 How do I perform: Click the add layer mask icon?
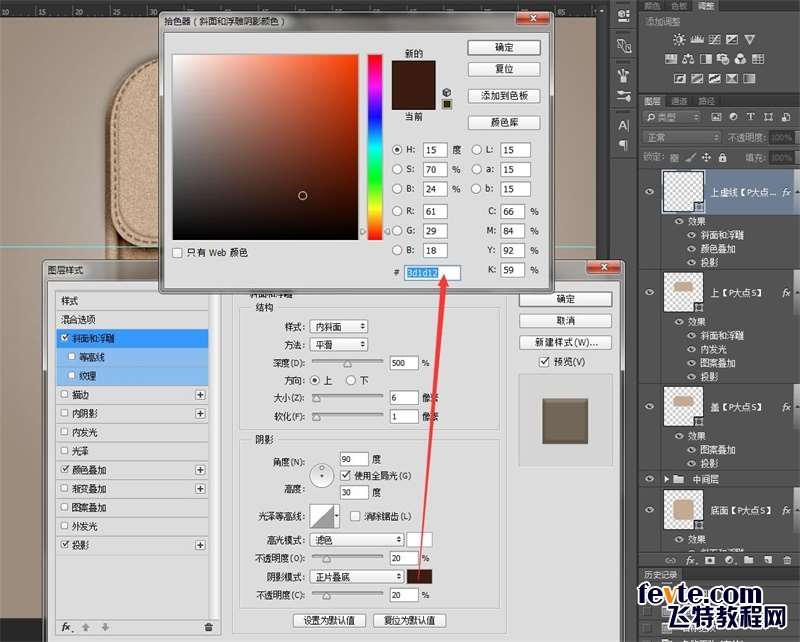click(x=710, y=560)
